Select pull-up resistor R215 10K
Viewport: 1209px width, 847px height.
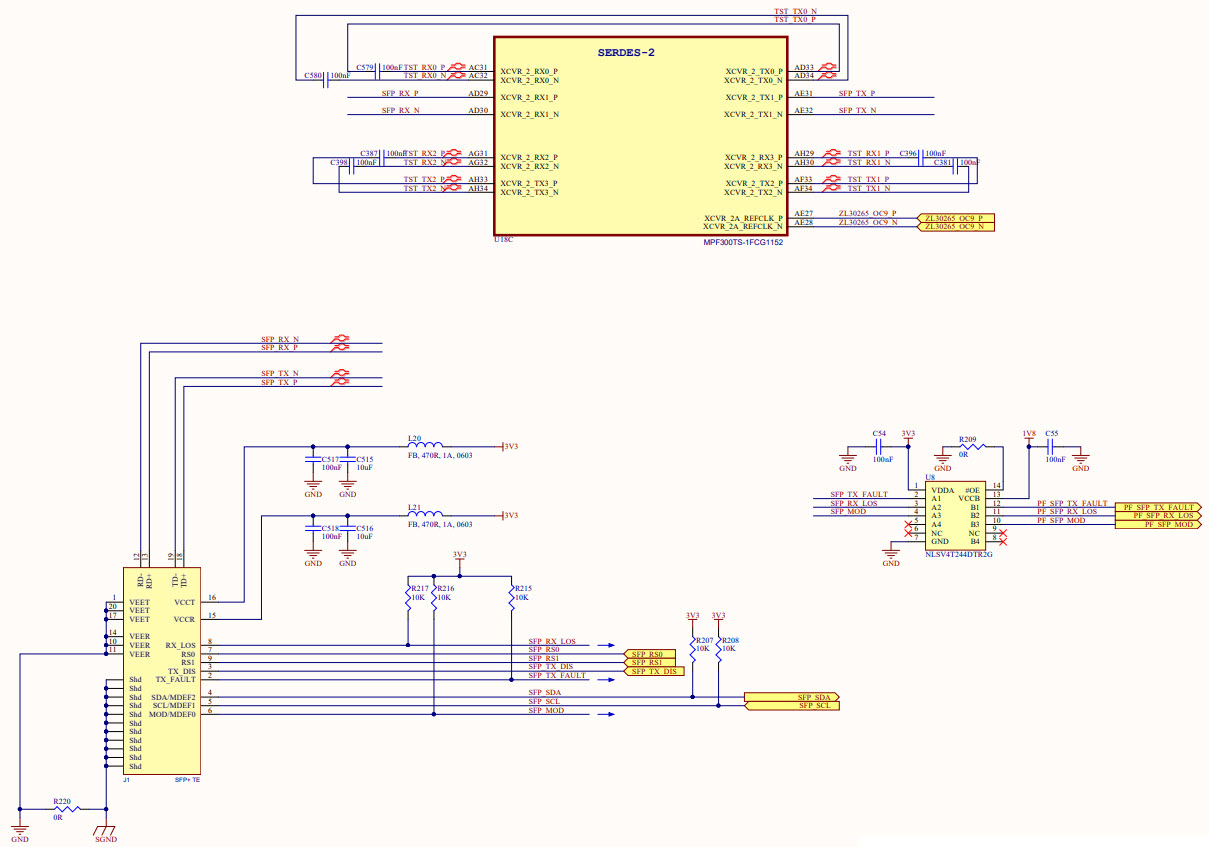click(x=514, y=597)
